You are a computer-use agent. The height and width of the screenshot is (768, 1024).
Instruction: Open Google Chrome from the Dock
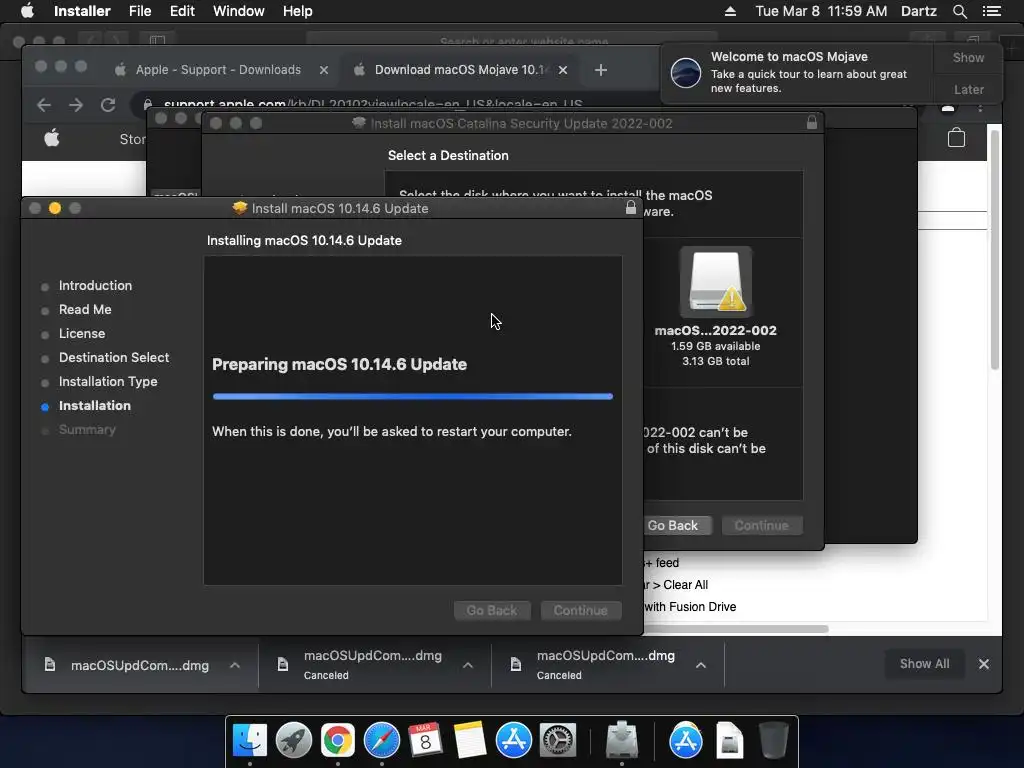(338, 741)
